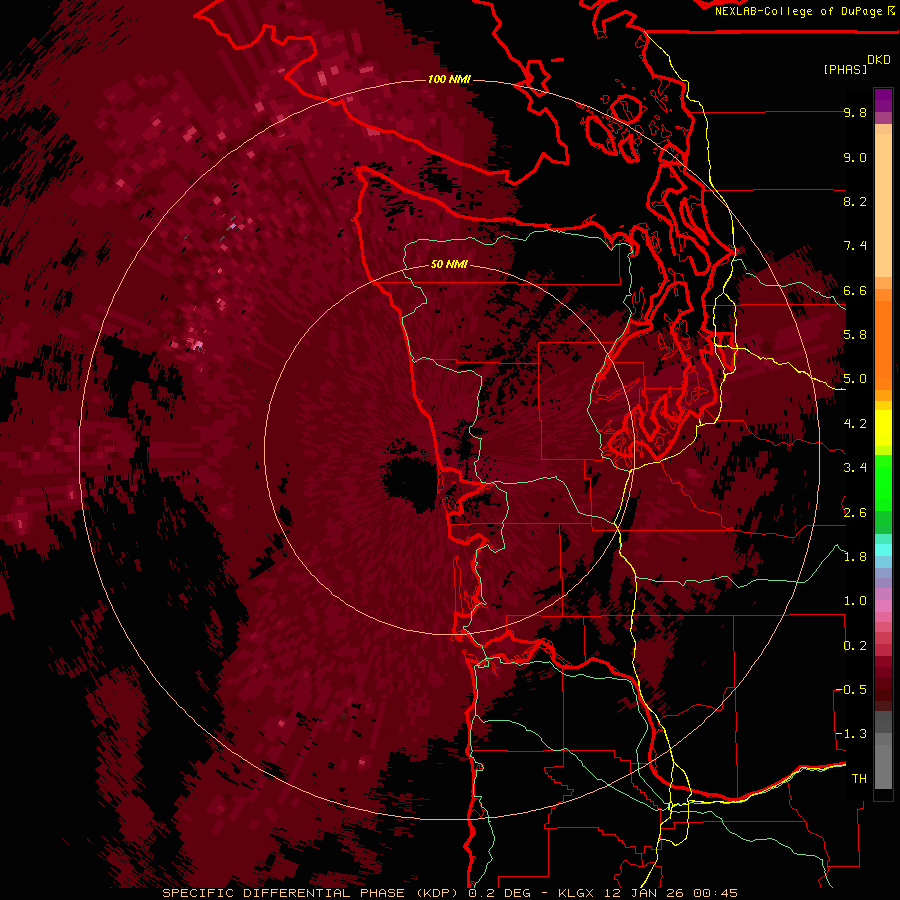Click the -1.3 value on the scale

[851, 734]
